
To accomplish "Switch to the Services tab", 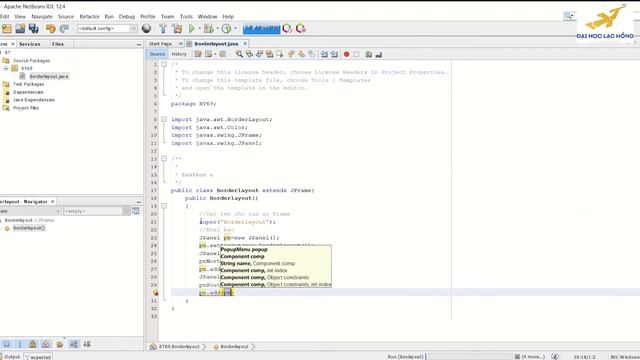I will click(29, 44).
